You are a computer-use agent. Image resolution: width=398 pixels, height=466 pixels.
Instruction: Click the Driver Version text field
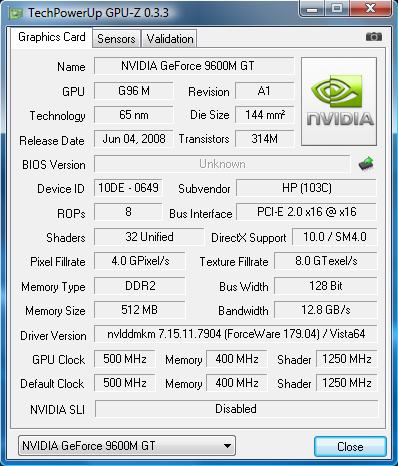point(236,334)
